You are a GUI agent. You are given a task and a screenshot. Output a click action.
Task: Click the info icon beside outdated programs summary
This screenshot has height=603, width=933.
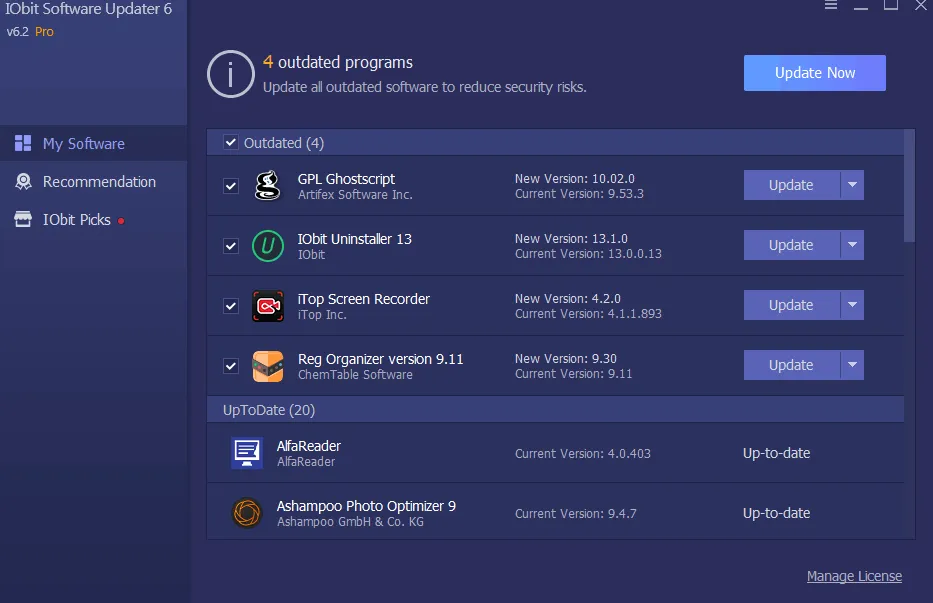pyautogui.click(x=230, y=74)
